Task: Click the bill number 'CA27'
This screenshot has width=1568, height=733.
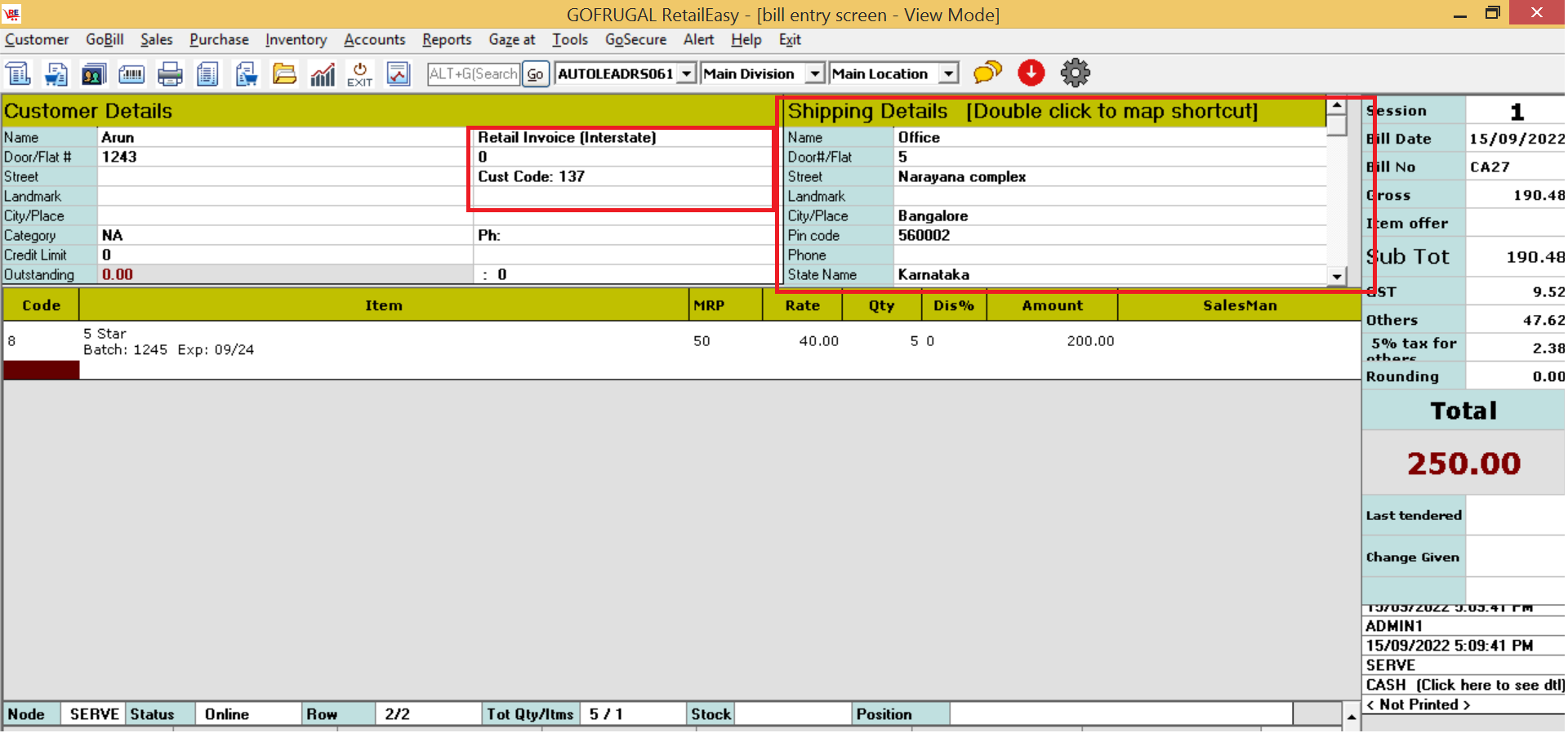Action: point(1490,167)
